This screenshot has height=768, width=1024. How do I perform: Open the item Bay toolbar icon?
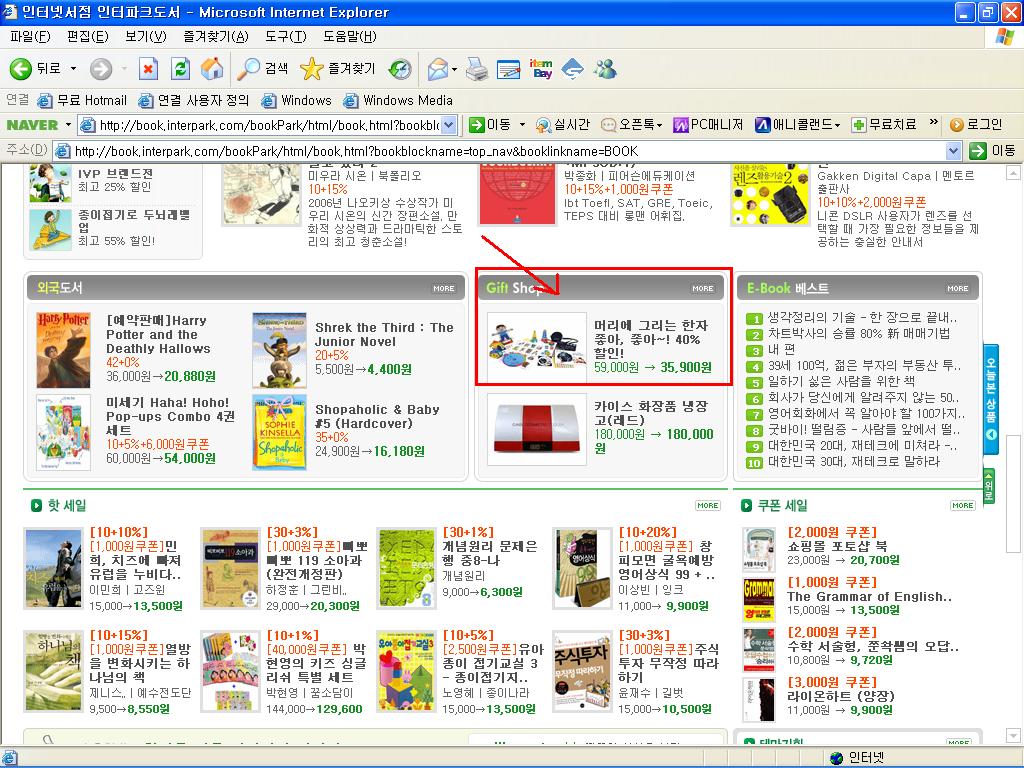pos(541,69)
